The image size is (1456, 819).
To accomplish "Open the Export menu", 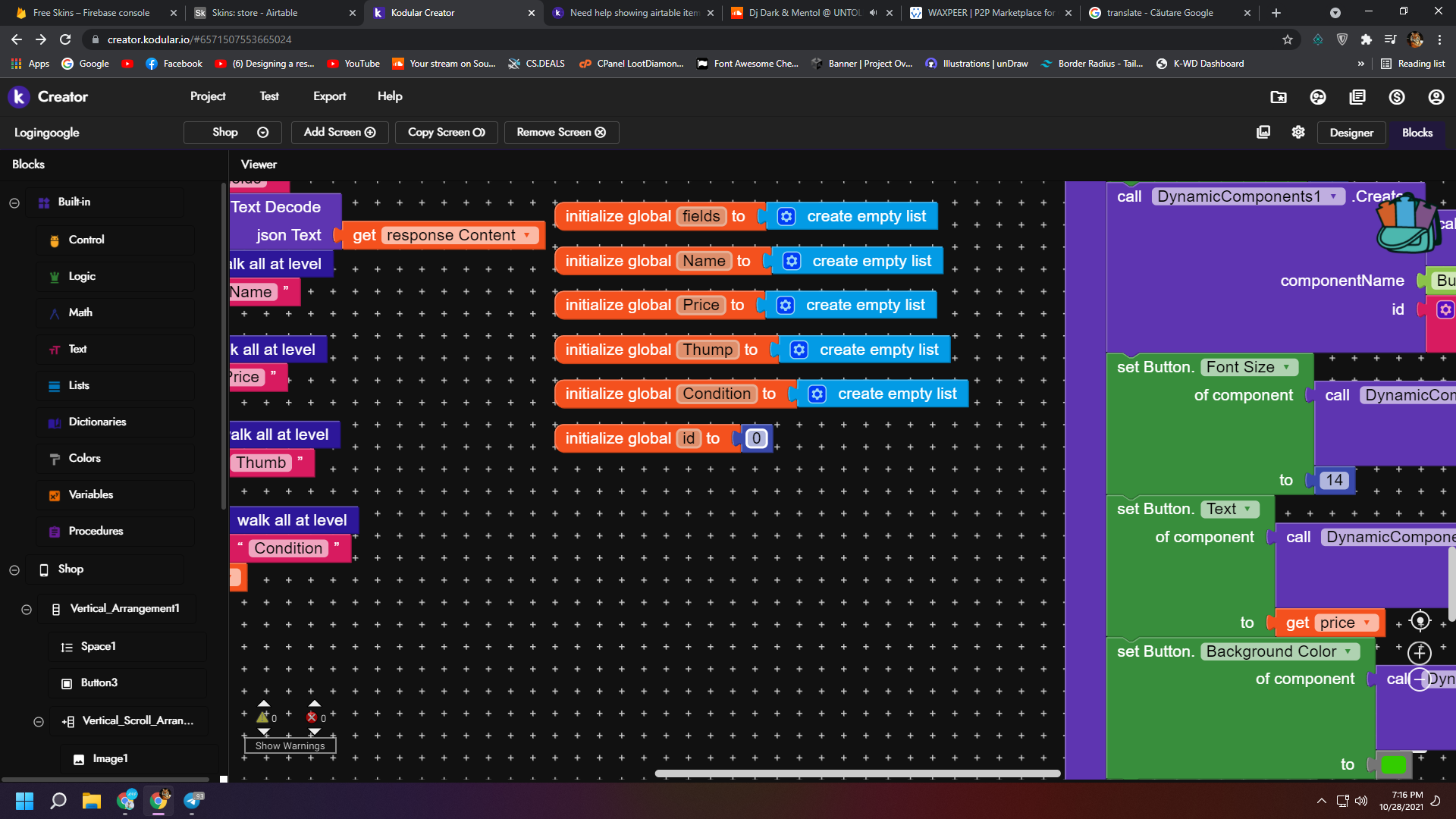I will coord(329,96).
